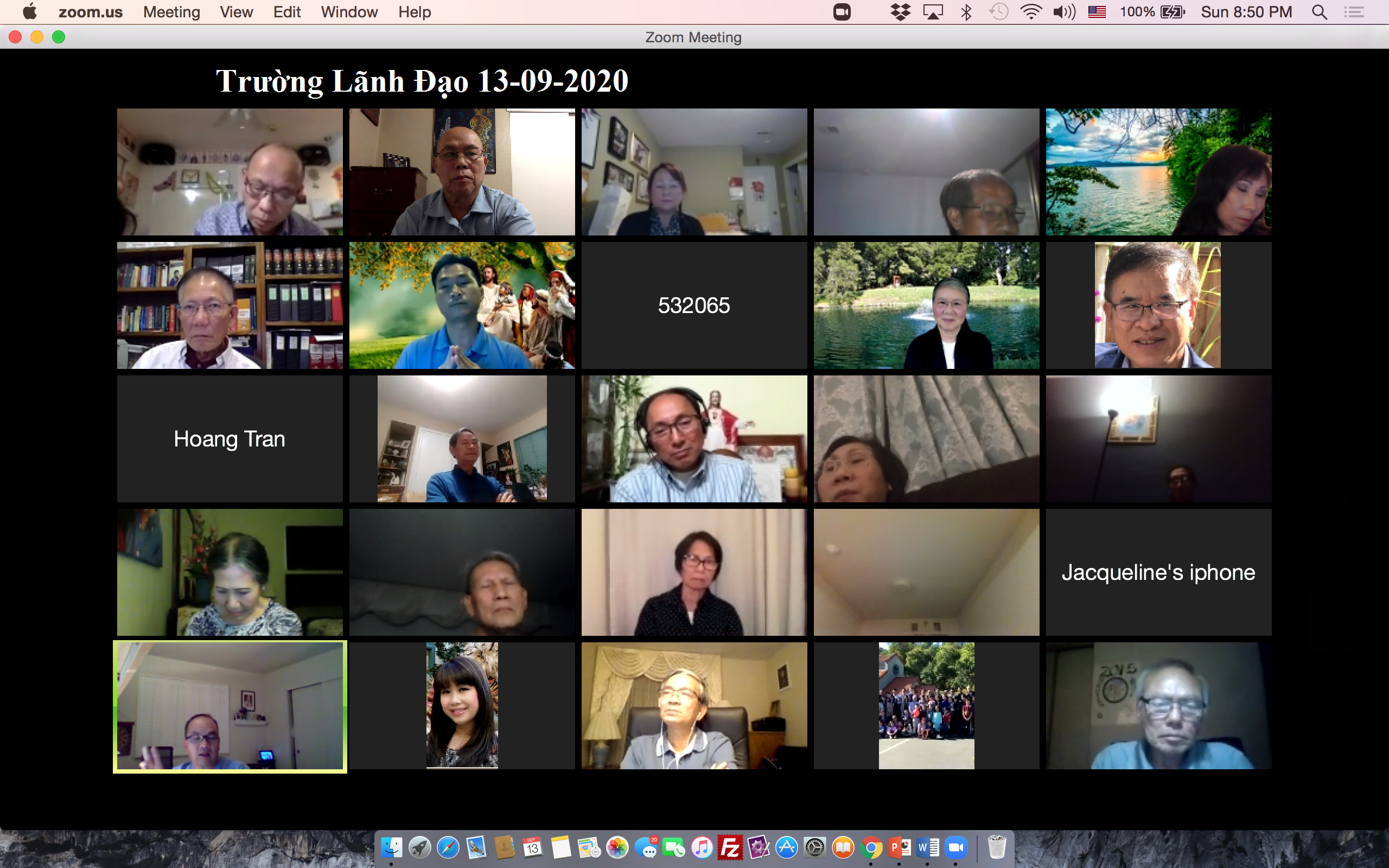Viewport: 1389px width, 868px height.
Task: Open the Dropbox menu bar icon
Action: coord(901,12)
